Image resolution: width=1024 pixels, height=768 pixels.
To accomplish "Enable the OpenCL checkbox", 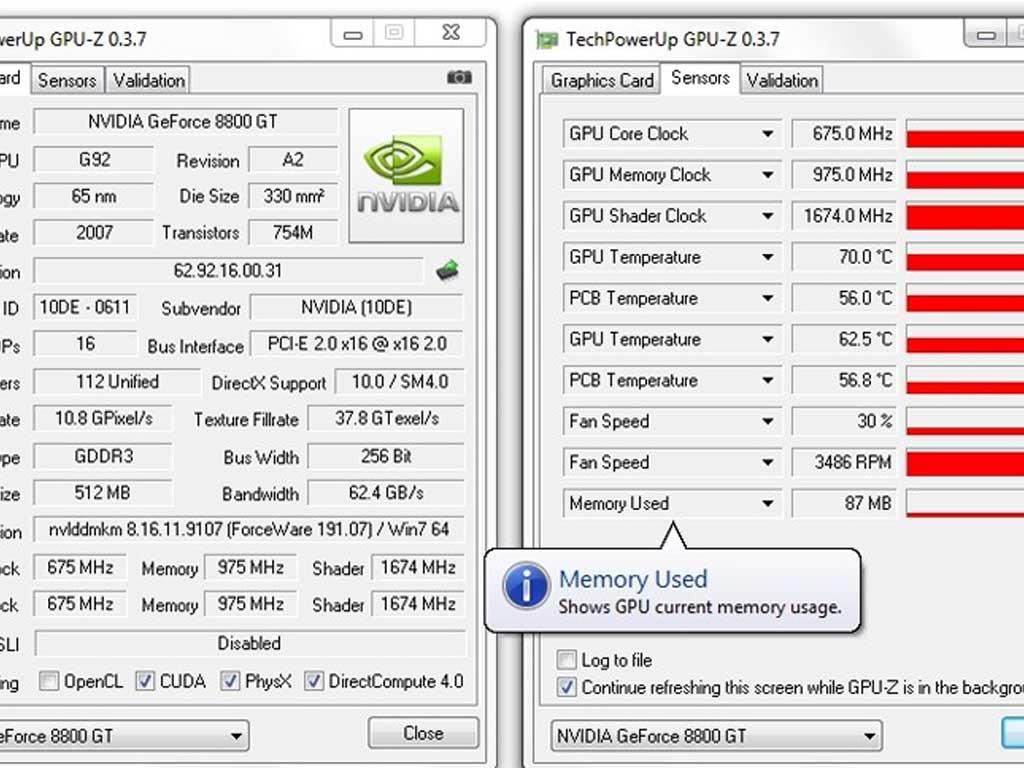I will pyautogui.click(x=49, y=682).
